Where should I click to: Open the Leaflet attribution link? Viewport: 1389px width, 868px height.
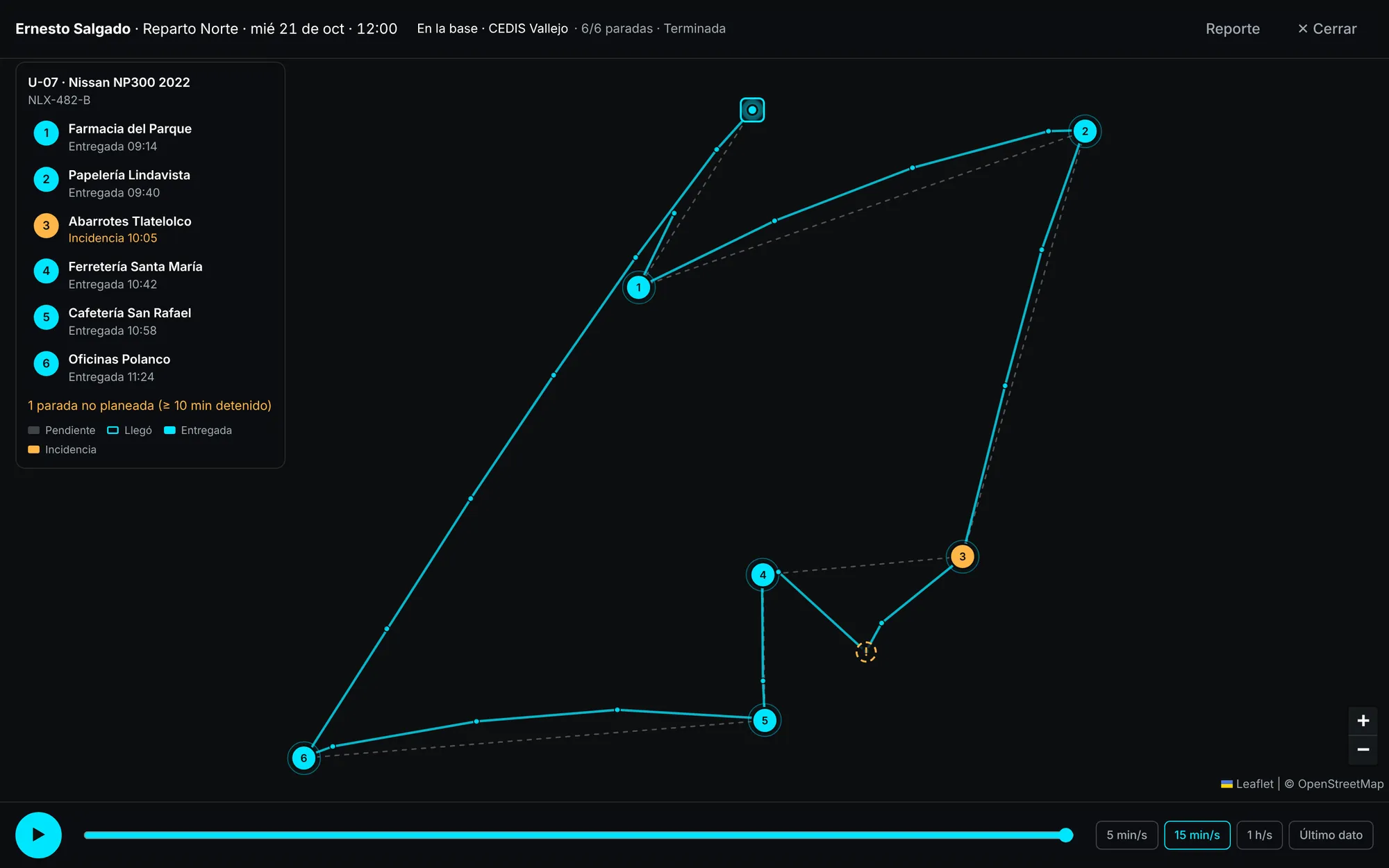pyautogui.click(x=1247, y=783)
